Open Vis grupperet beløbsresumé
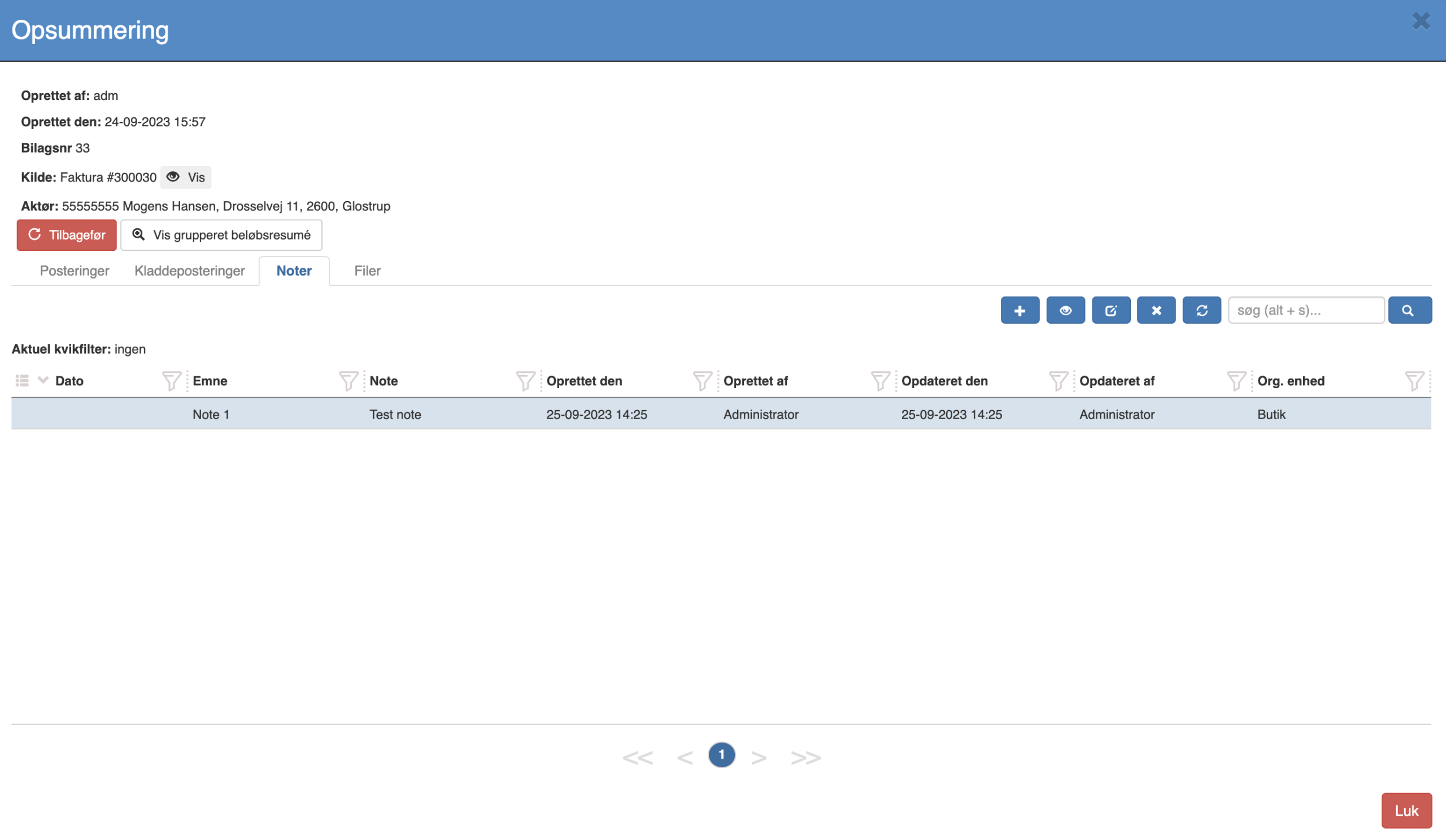1446x840 pixels. coord(221,235)
